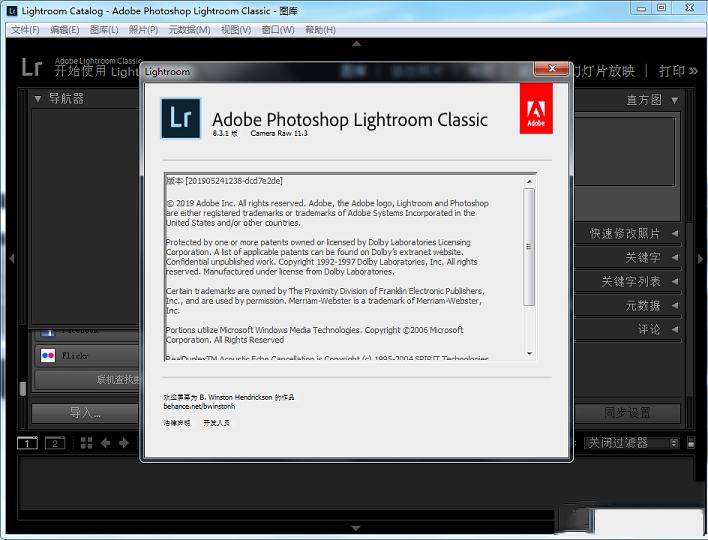Collapse the top module panel arrow
This screenshot has height=540, width=708.
coord(356,44)
